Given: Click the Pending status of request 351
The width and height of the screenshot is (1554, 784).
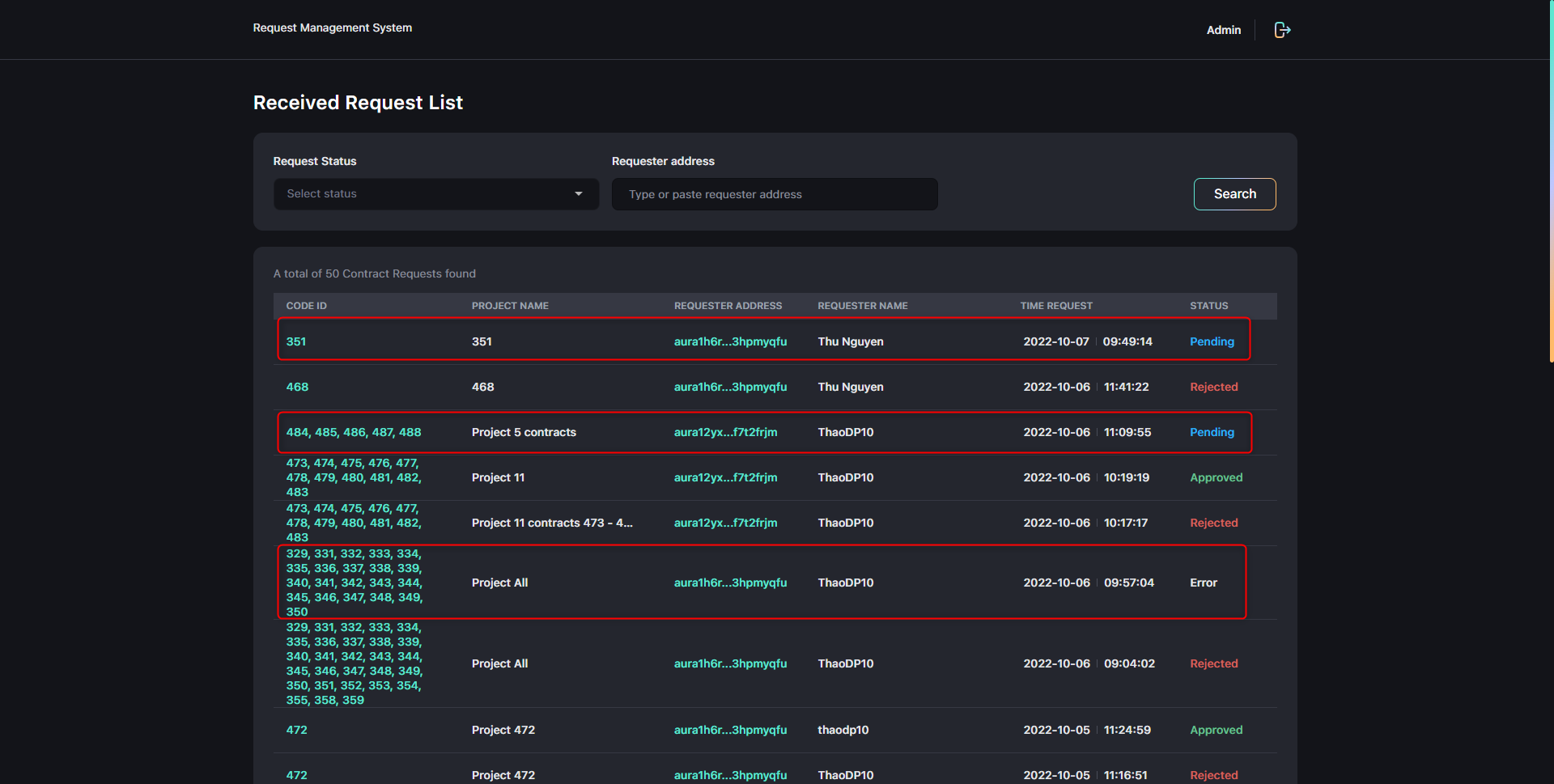Looking at the screenshot, I should click(x=1212, y=341).
